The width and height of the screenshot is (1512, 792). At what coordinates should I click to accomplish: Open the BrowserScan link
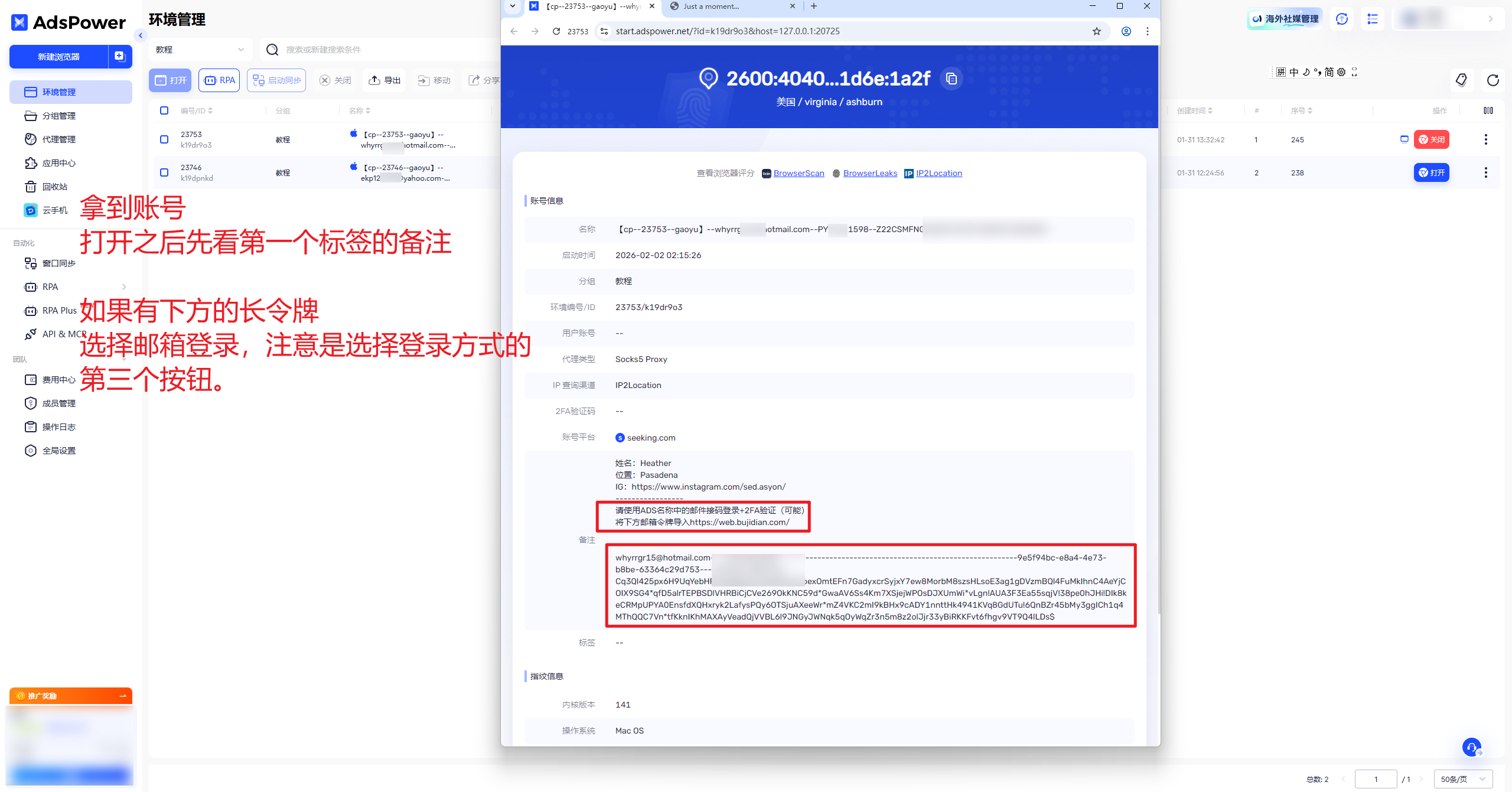click(x=799, y=173)
